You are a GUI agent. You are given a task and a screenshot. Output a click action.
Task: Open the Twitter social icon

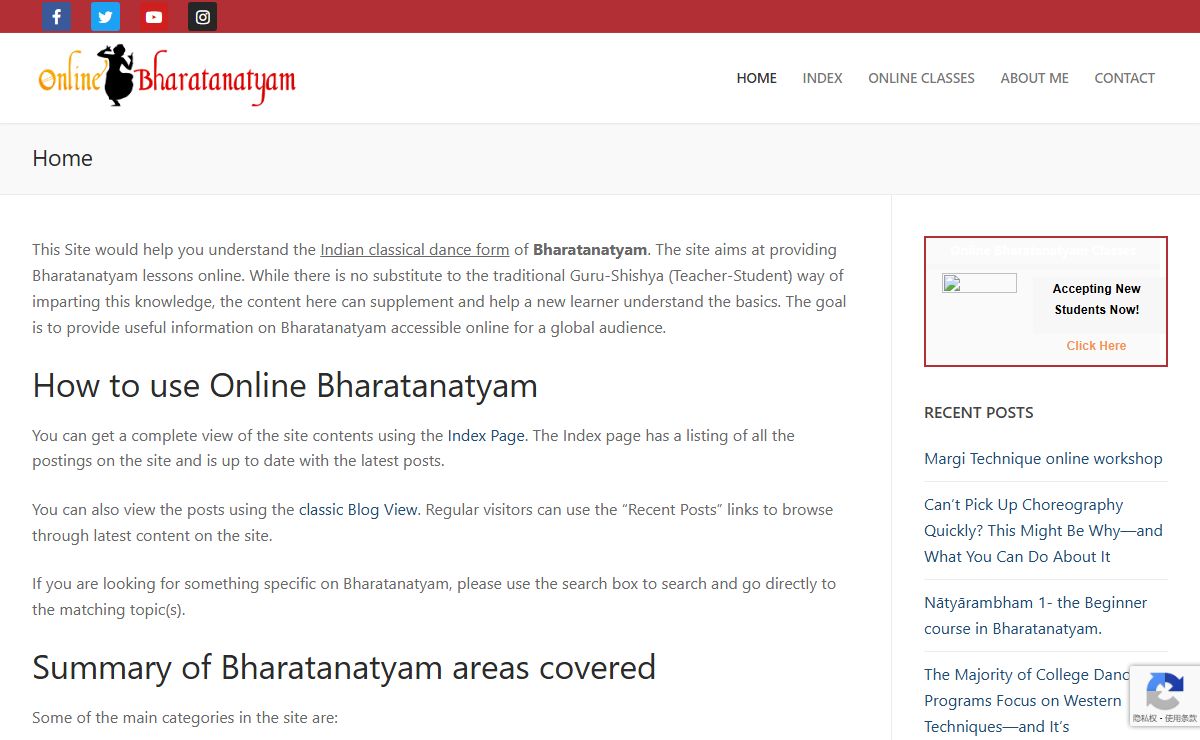pyautogui.click(x=105, y=16)
